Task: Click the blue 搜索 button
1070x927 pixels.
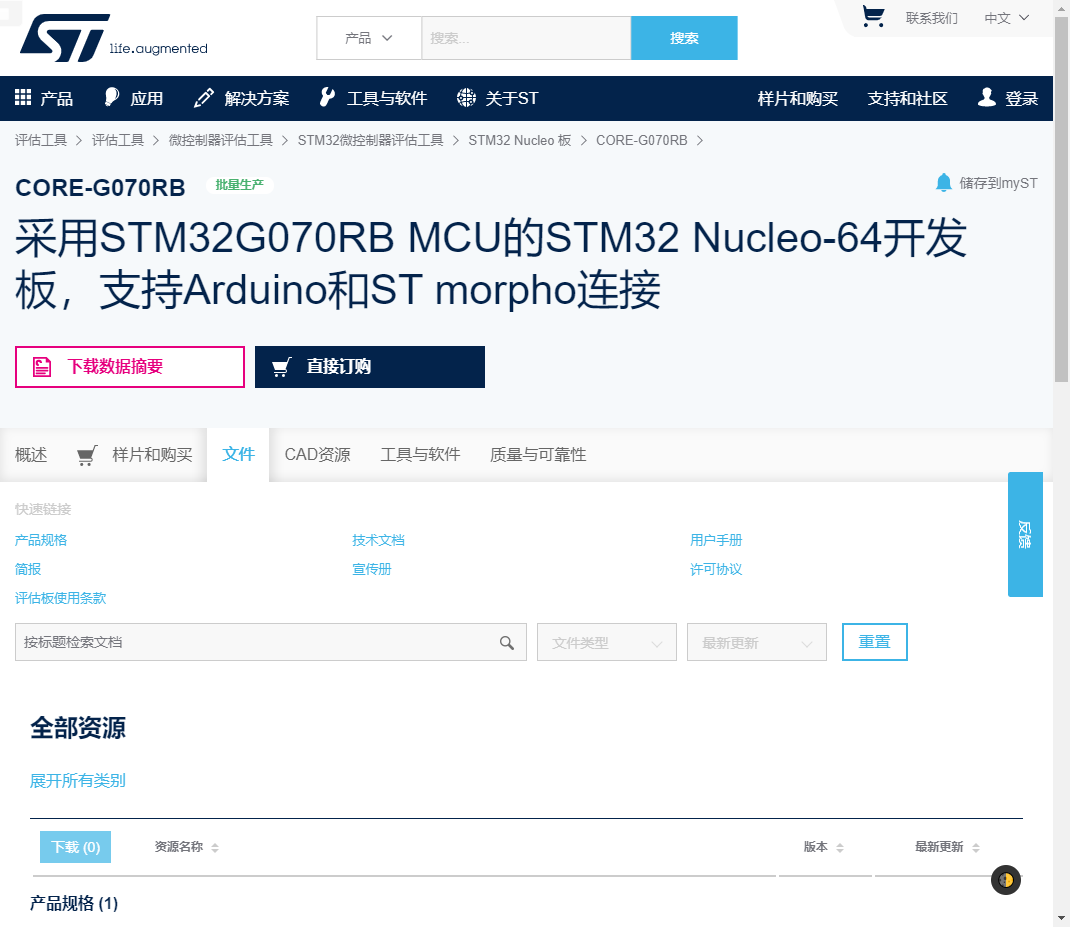Action: tap(684, 38)
